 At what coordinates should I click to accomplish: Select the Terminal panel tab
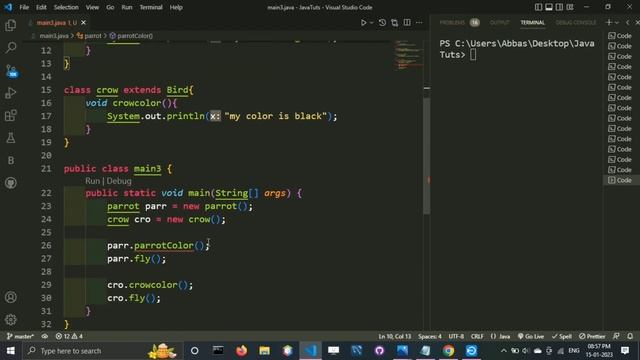[x=532, y=22]
